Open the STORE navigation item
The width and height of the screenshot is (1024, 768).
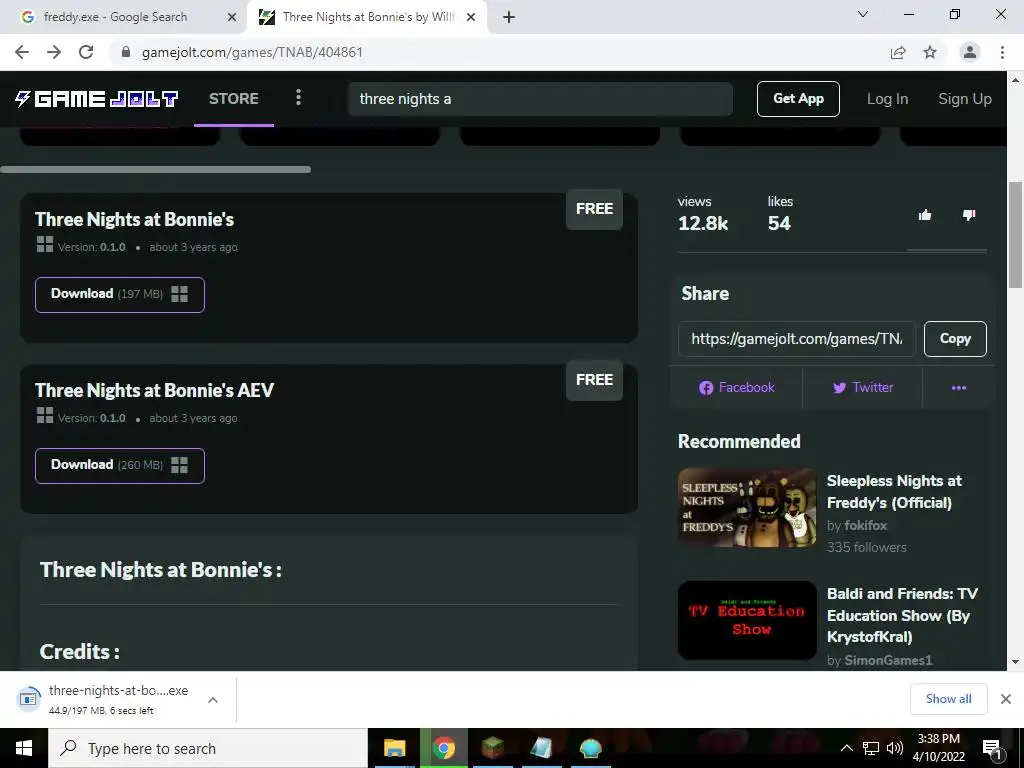234,99
